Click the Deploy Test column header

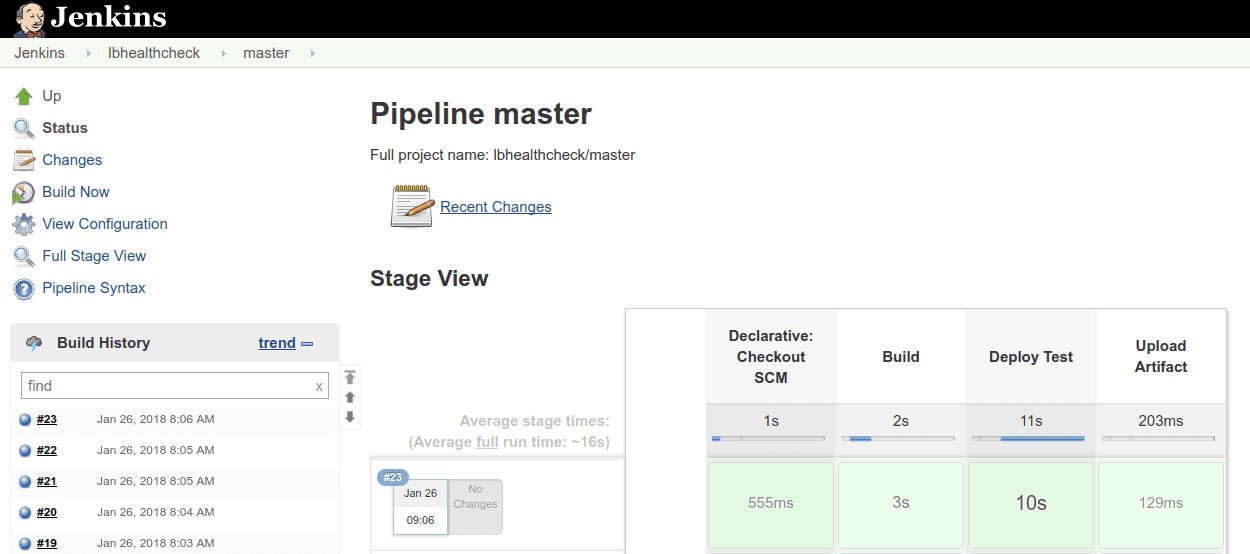point(1031,357)
